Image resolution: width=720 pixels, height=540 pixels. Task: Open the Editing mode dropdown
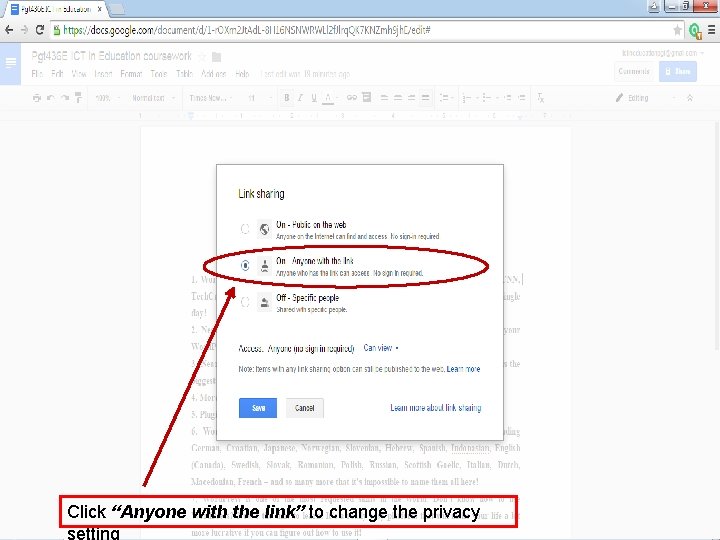point(646,98)
